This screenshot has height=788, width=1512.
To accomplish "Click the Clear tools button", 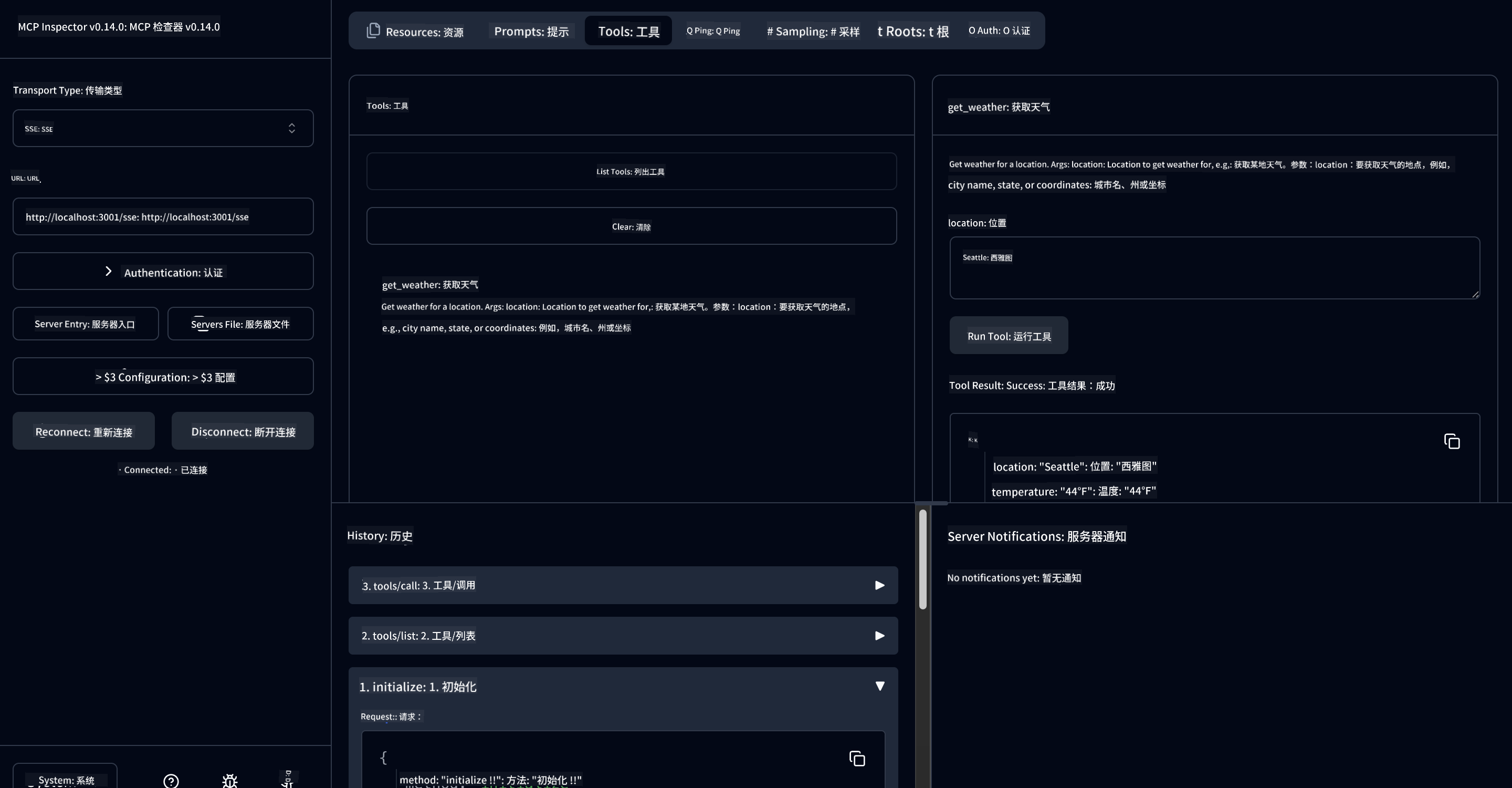I will tap(632, 226).
